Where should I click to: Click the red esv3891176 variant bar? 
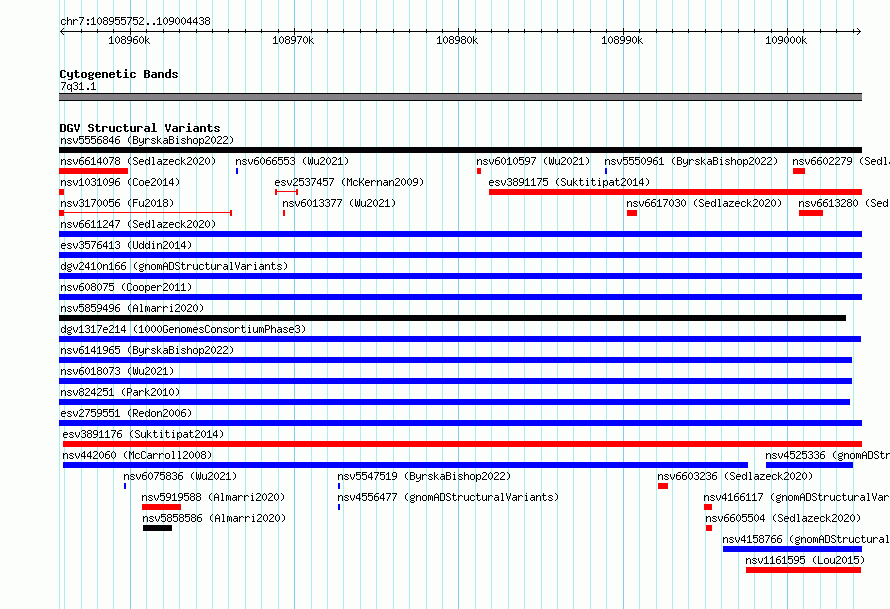pos(463,444)
